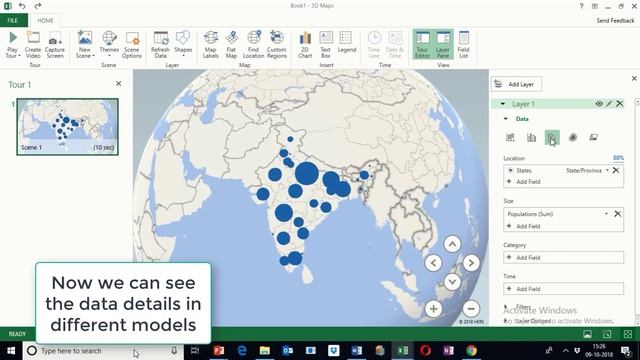Close the Tour 1 editor panel
Image resolution: width=640 pixels, height=360 pixels.
(118, 83)
